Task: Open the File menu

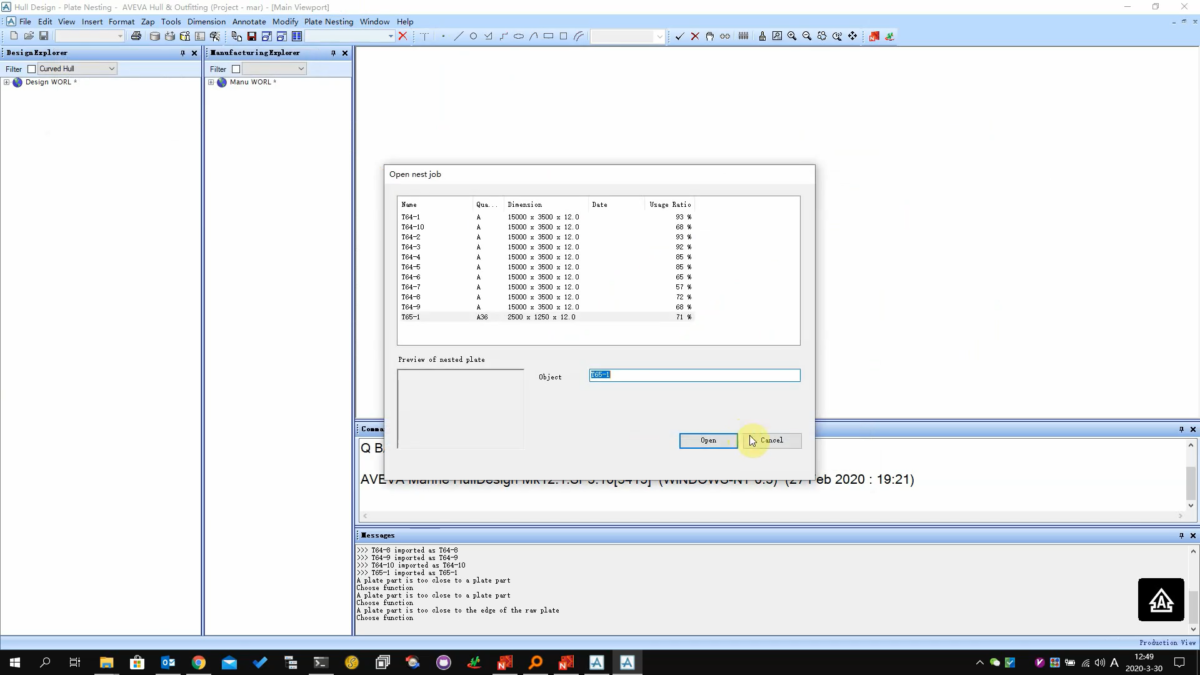Action: pyautogui.click(x=25, y=21)
